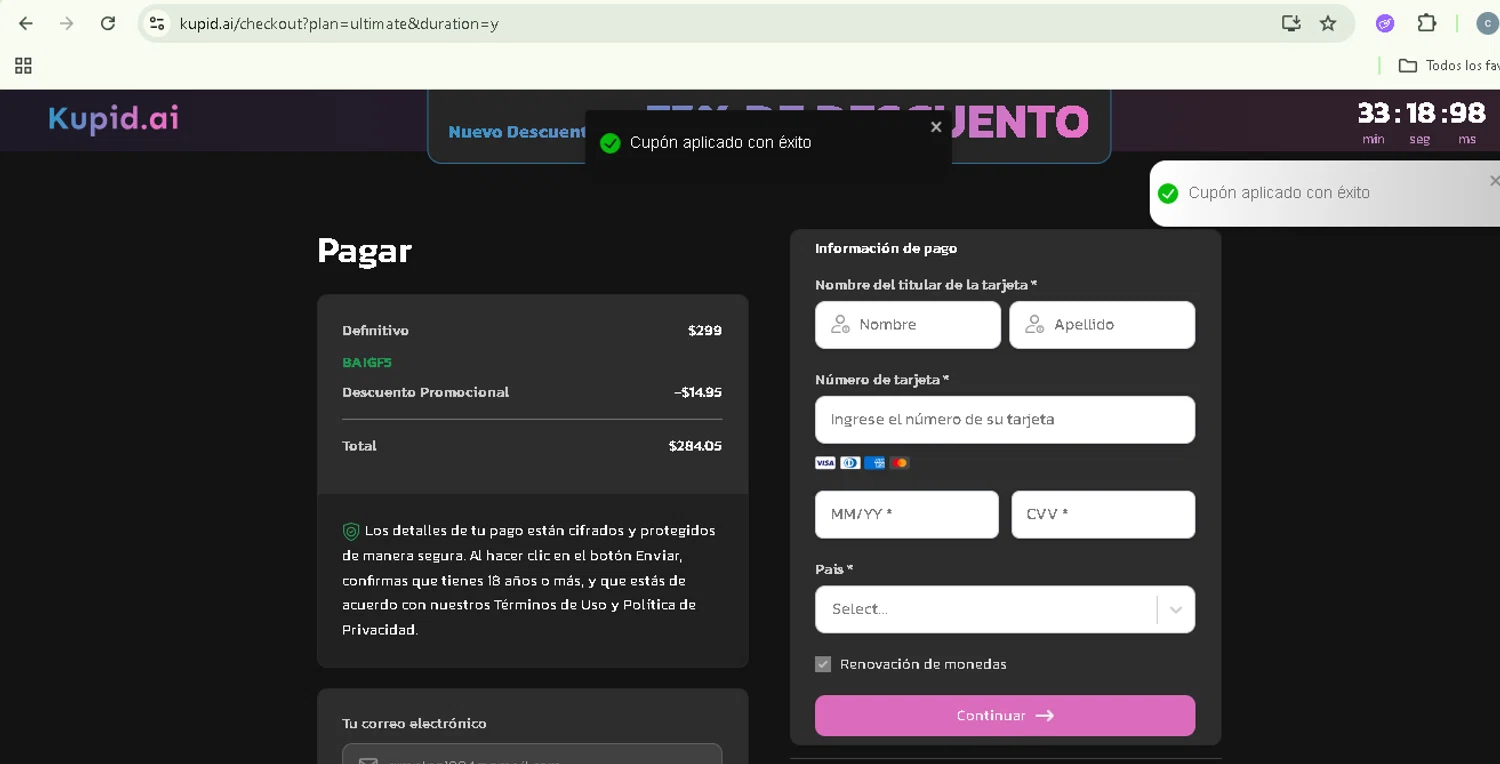The width and height of the screenshot is (1500, 764).
Task: Click the email address field
Action: pyautogui.click(x=532, y=754)
